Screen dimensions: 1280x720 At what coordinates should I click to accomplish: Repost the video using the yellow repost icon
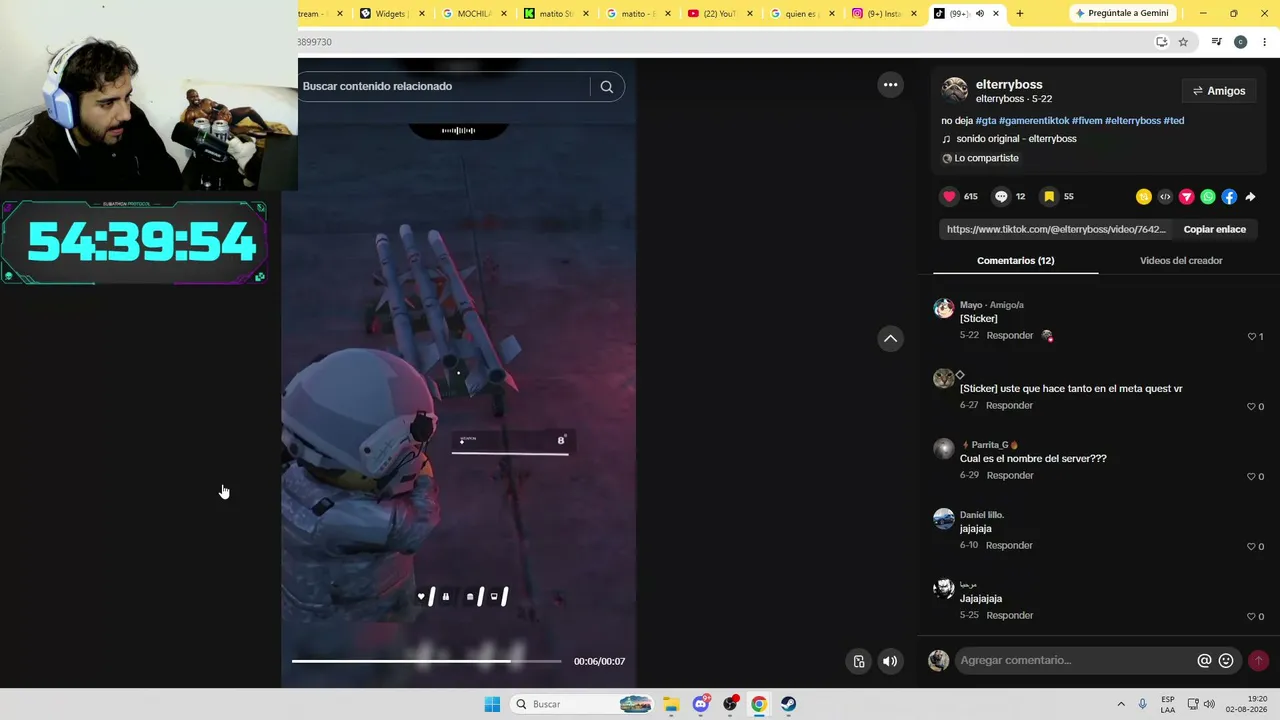click(1144, 197)
